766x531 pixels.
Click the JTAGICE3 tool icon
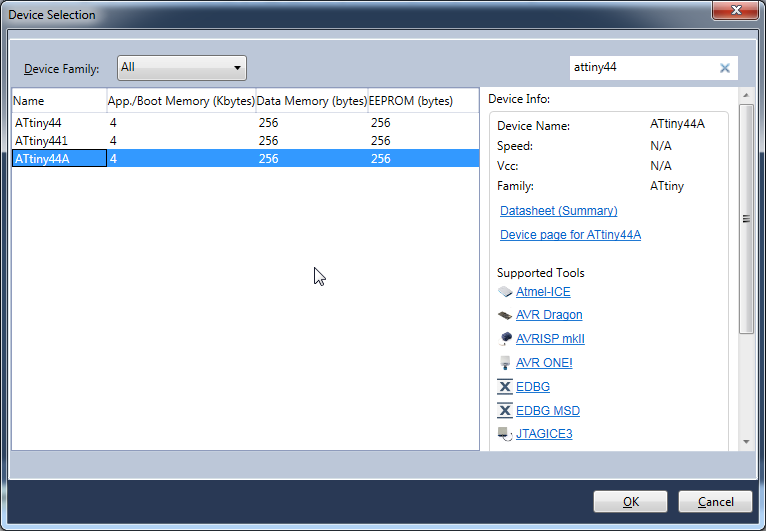tap(505, 434)
